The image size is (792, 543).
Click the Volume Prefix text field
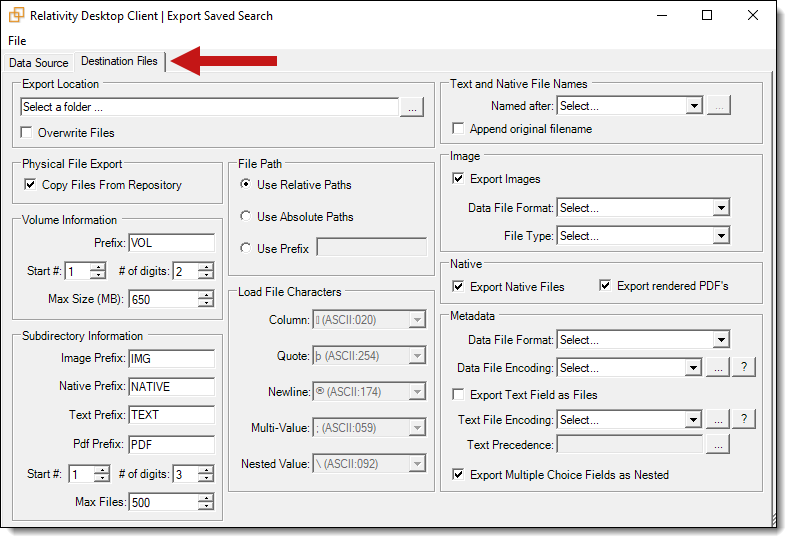(x=171, y=243)
